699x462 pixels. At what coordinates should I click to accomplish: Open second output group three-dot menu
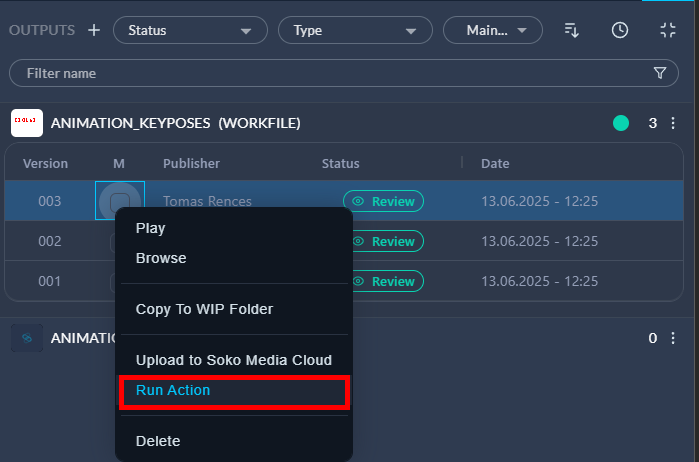point(673,338)
